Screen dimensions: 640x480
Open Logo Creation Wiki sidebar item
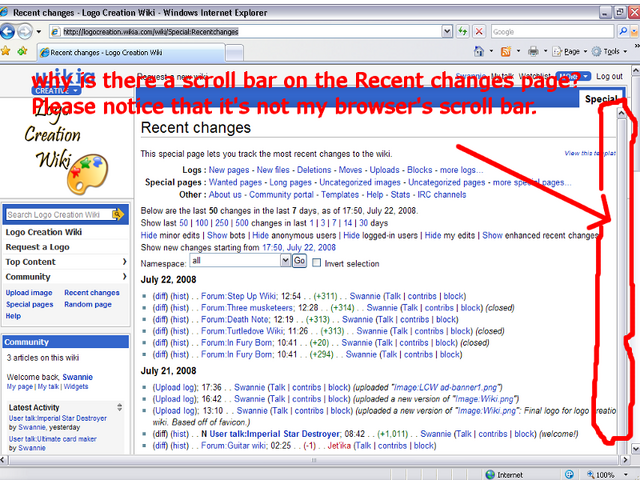pyautogui.click(x=44, y=232)
